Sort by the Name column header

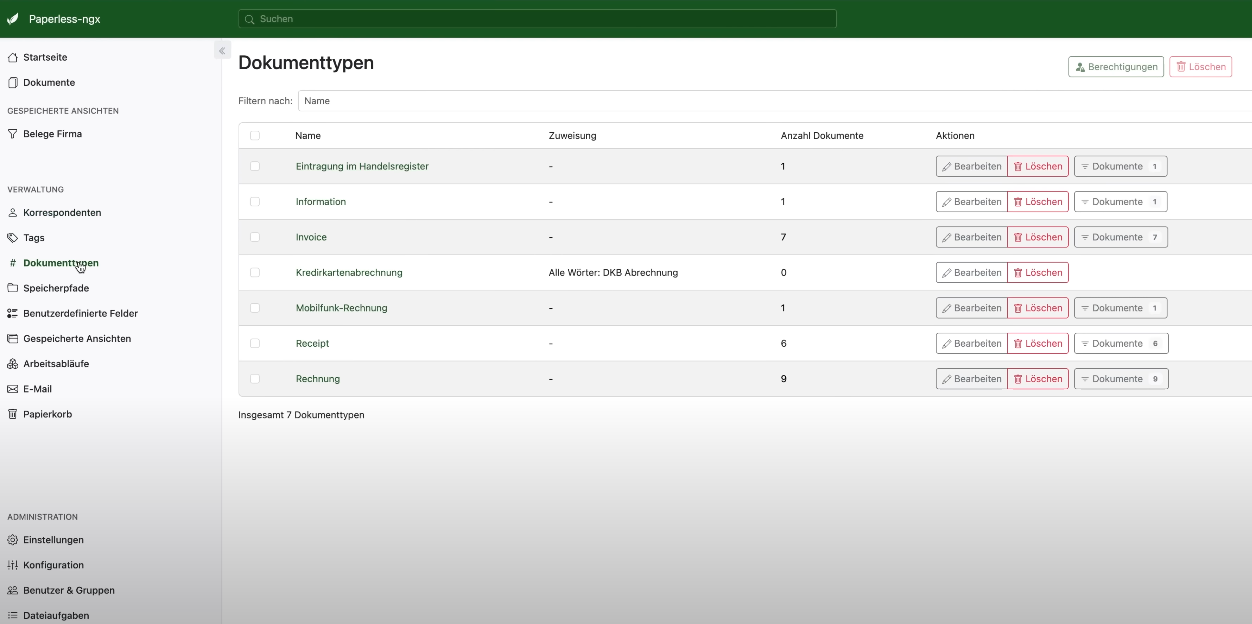coord(308,135)
